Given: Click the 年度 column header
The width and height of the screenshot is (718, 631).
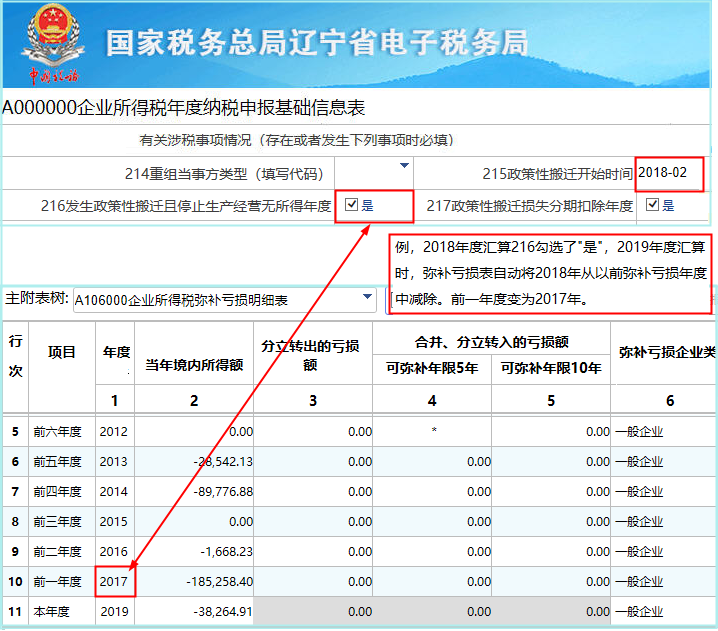Looking at the screenshot, I should click(116, 352).
